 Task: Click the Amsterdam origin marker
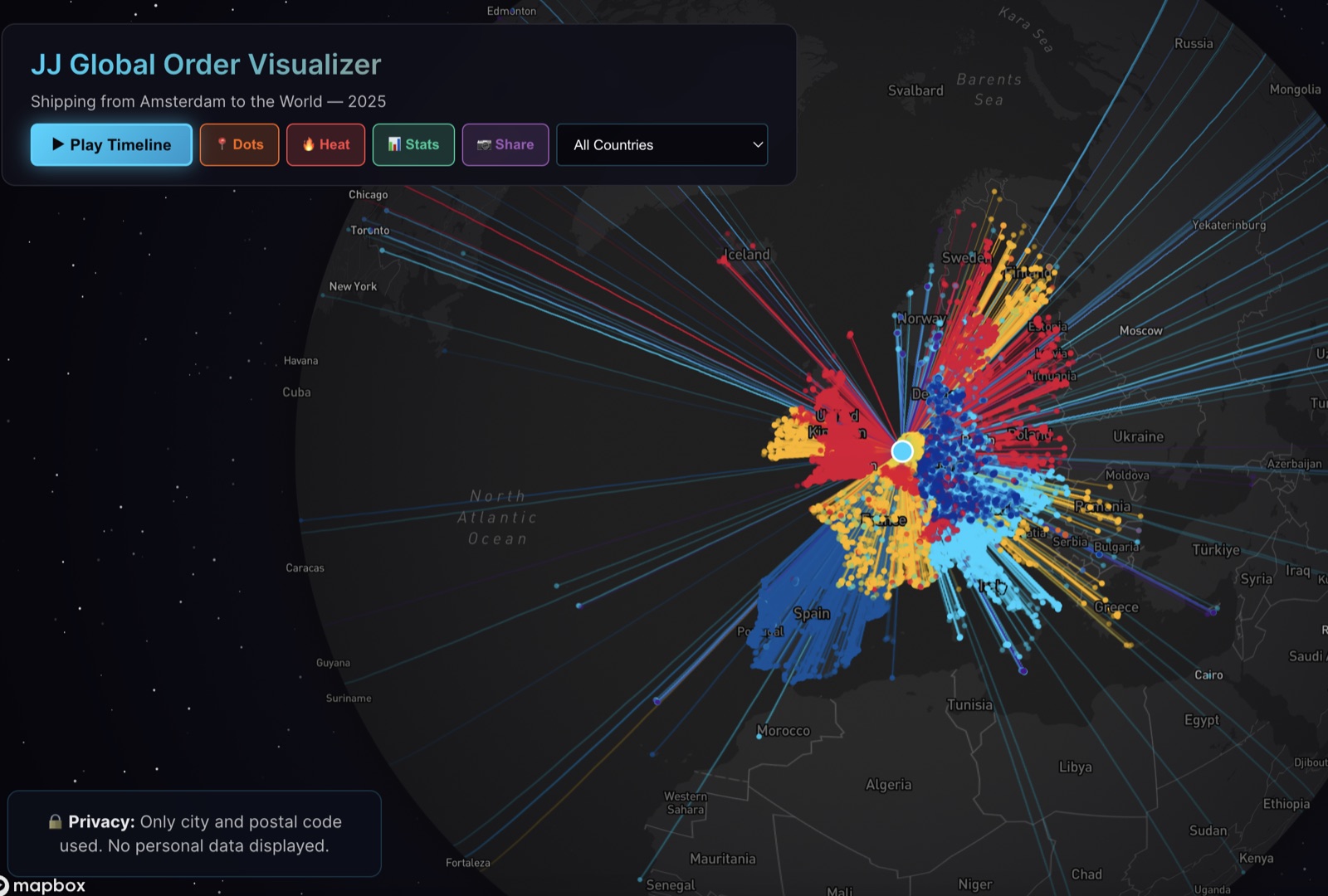902,450
